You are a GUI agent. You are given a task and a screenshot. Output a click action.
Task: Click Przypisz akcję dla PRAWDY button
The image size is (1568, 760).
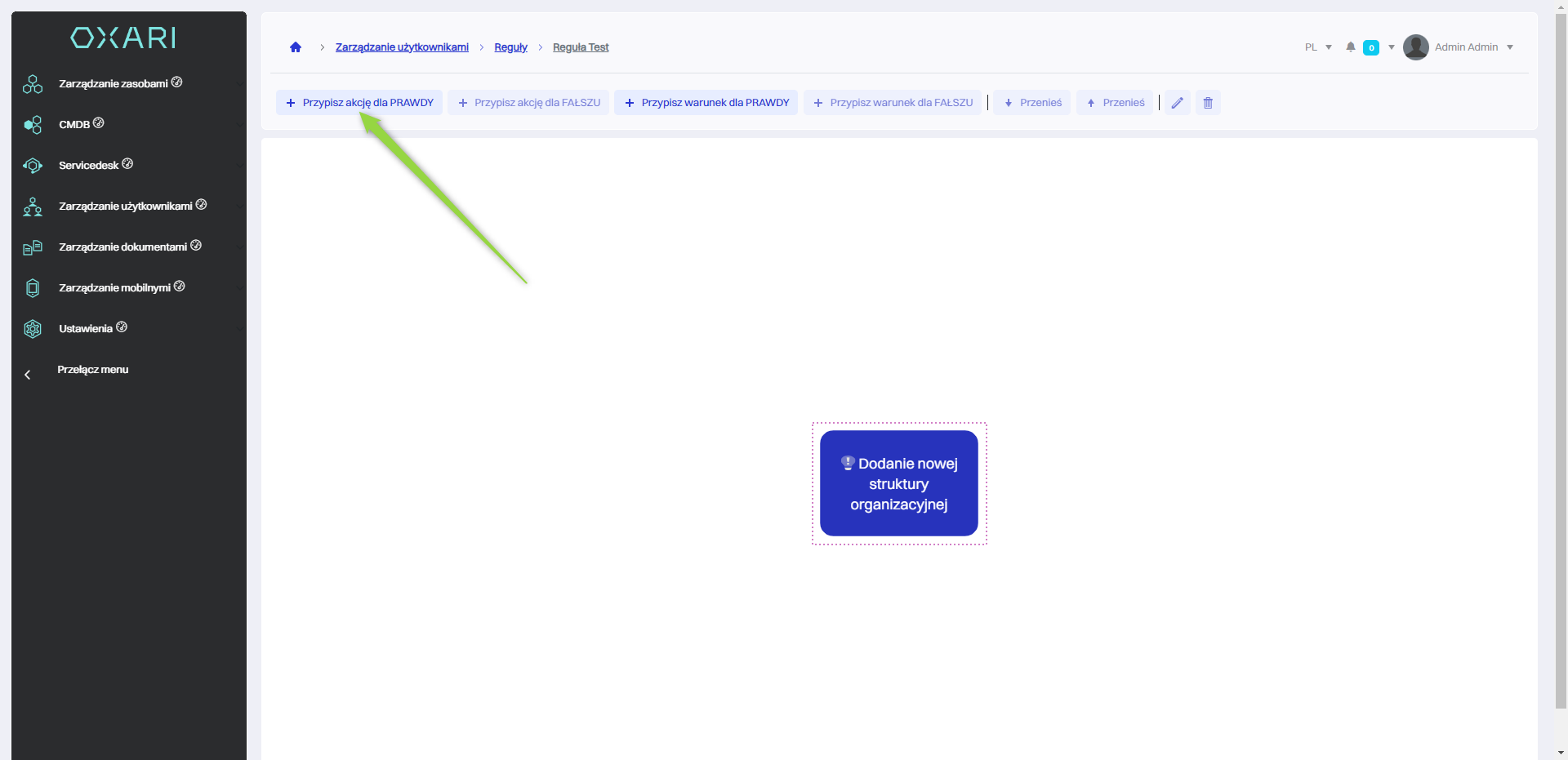pos(359,103)
